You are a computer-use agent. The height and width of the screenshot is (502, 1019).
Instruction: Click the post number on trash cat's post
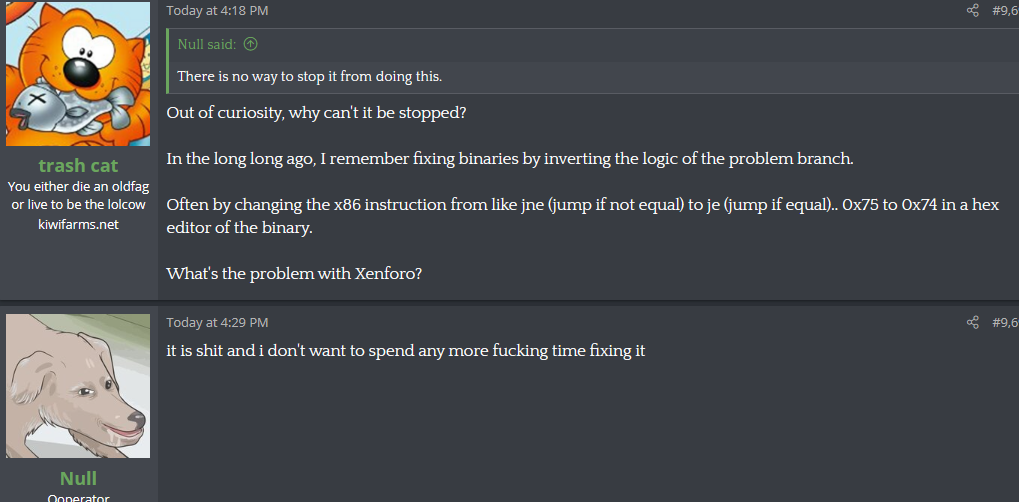pos(1004,11)
